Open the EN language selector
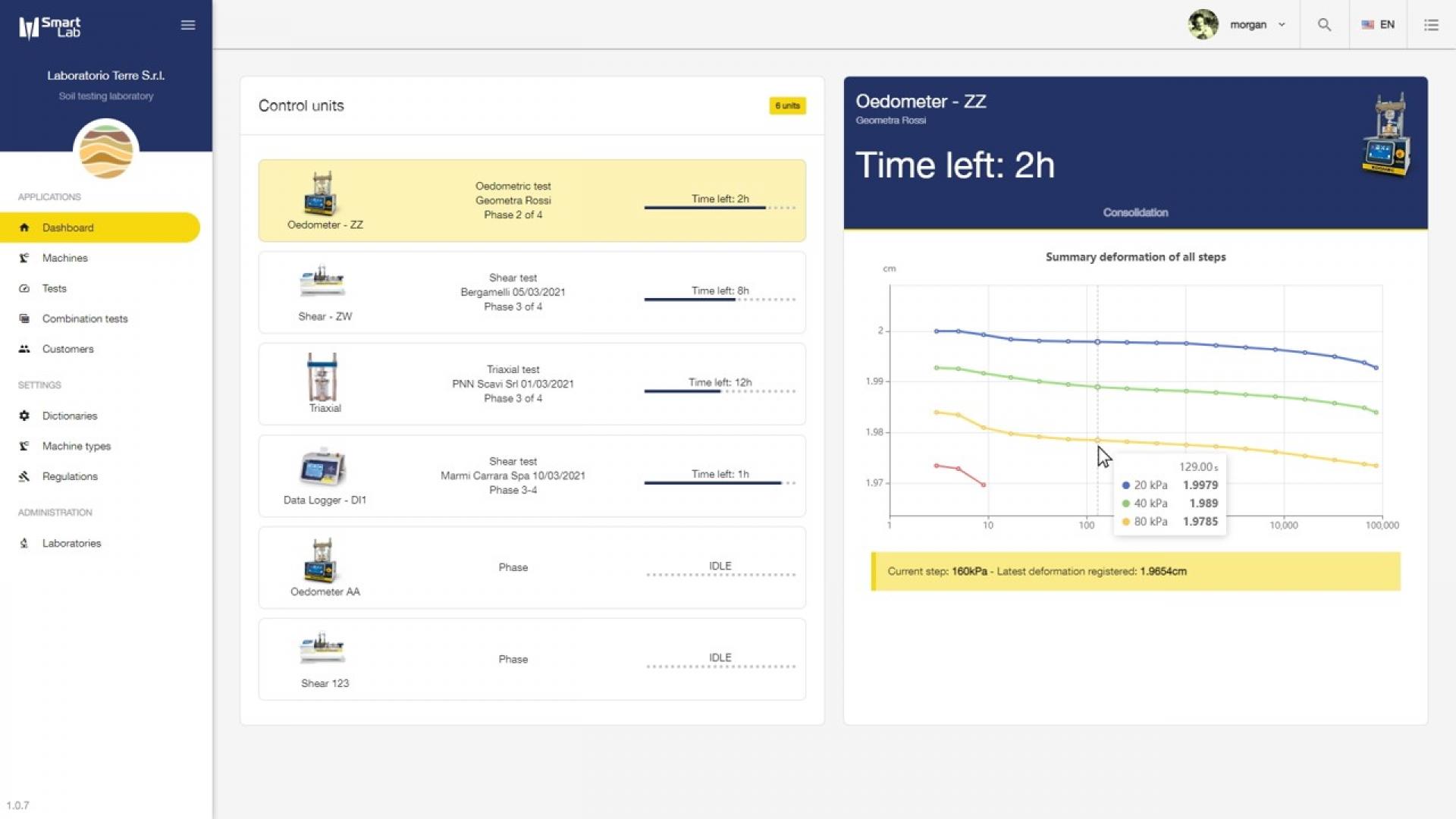This screenshot has width=1456, height=819. pos(1378,25)
